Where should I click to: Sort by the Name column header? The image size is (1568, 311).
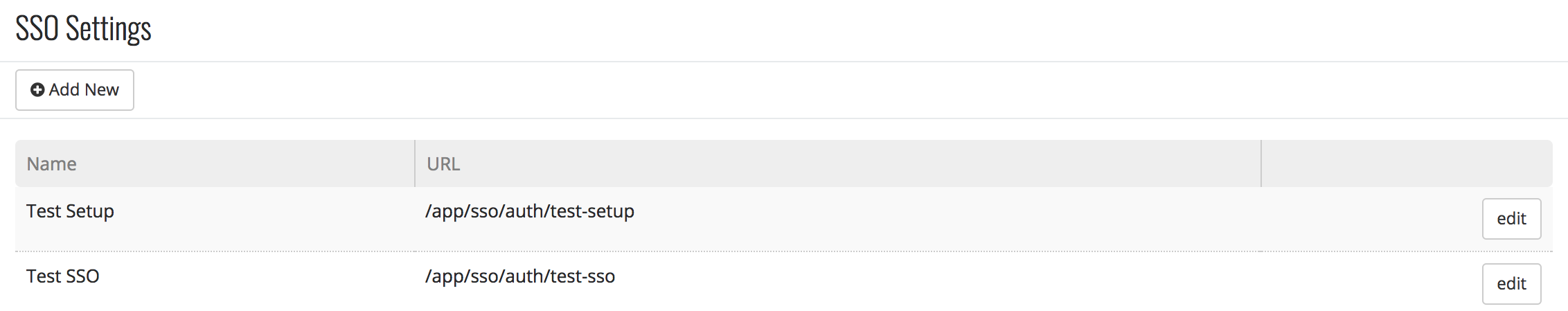[x=51, y=164]
